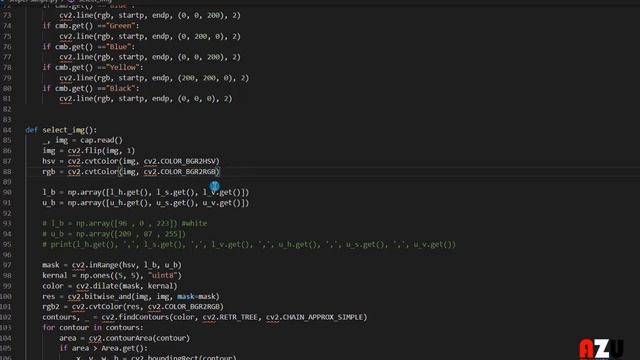Click line number 84 in the gutter

click(7, 130)
